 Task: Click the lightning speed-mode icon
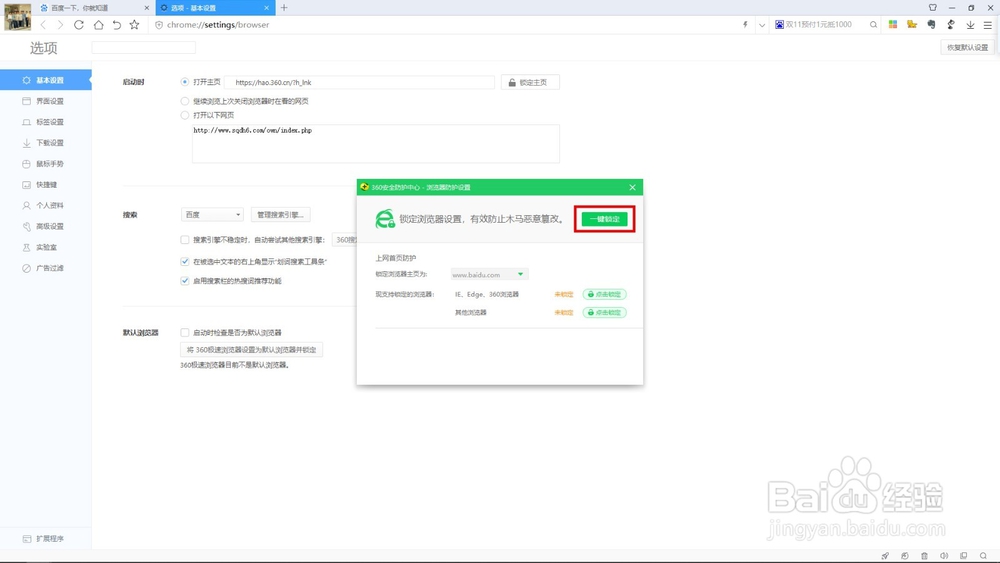[745, 25]
